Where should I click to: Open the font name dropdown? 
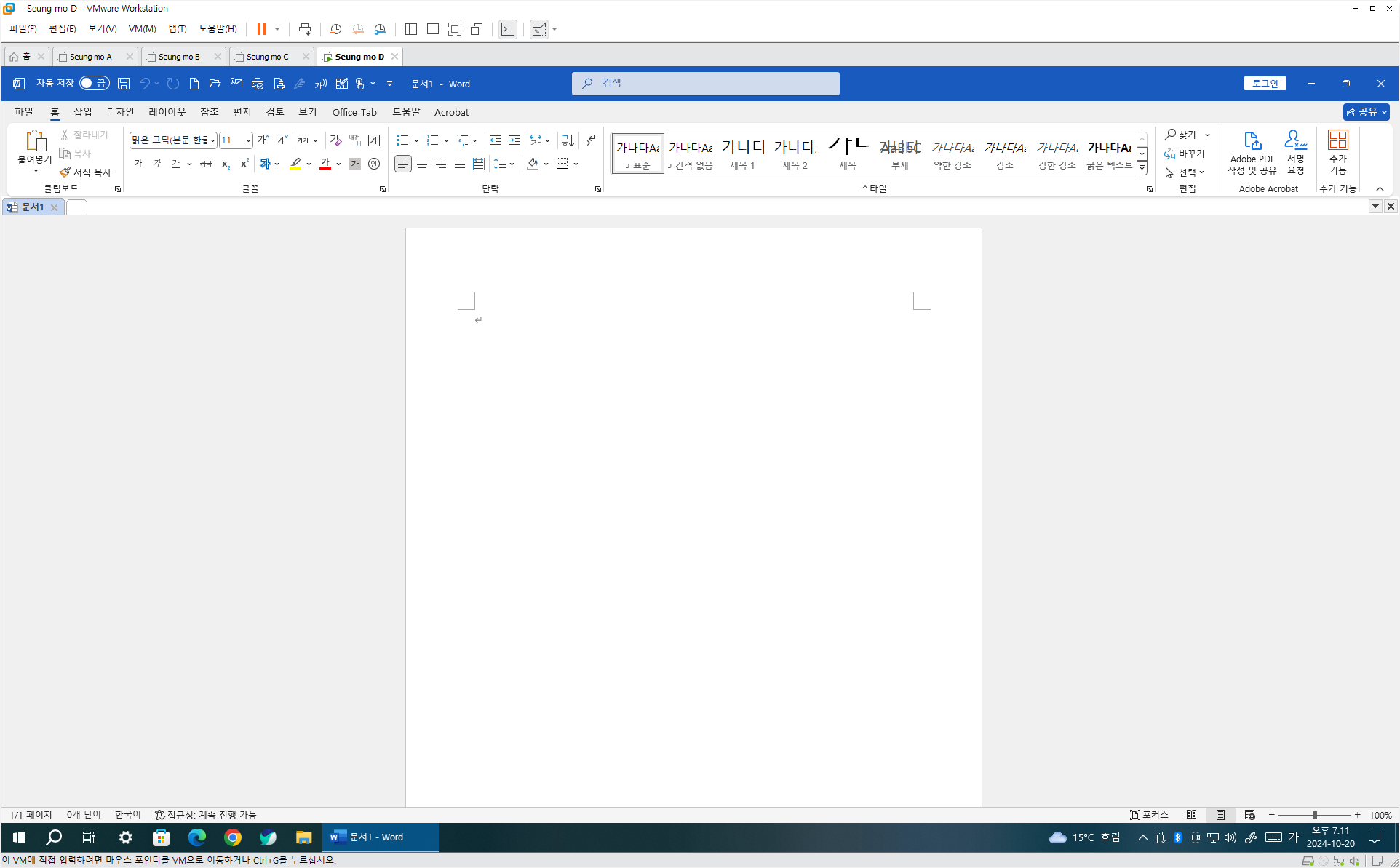tap(212, 140)
